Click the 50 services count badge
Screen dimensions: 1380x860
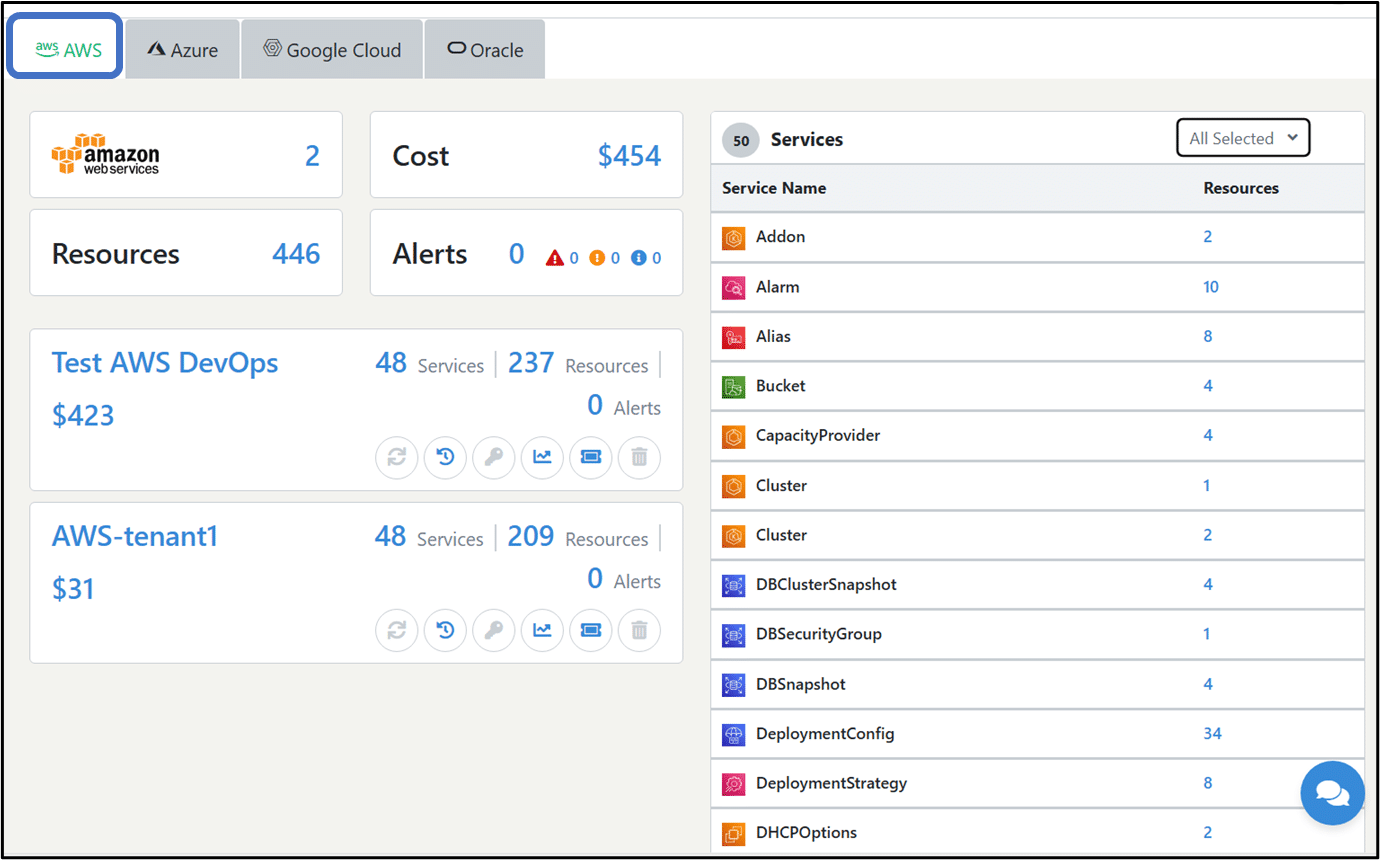point(741,141)
